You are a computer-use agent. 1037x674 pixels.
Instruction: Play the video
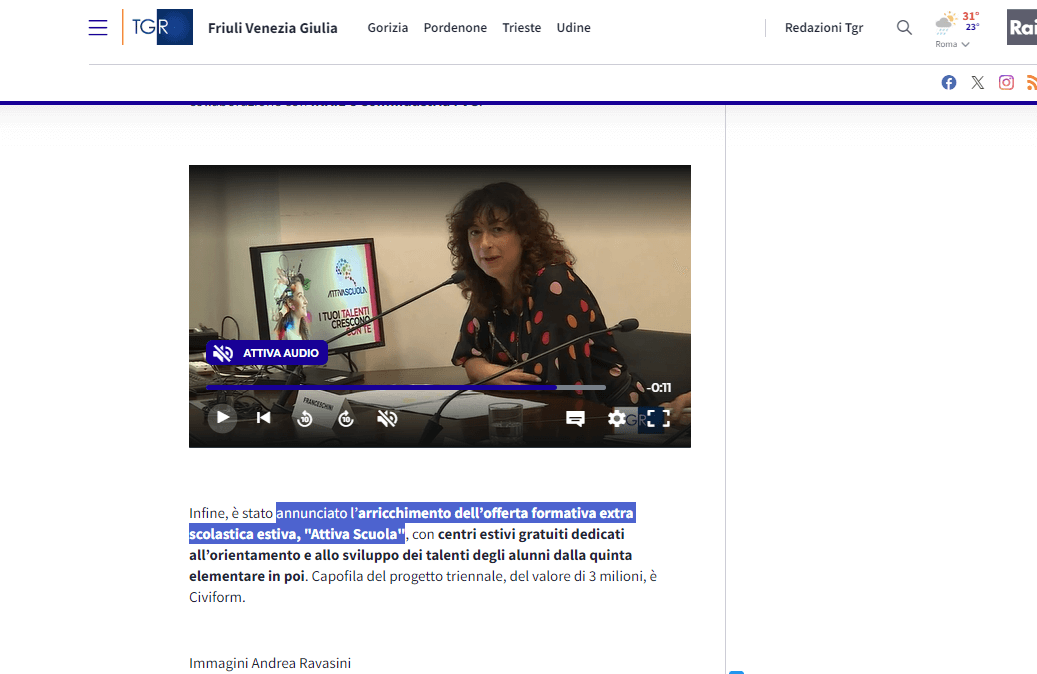[x=223, y=418]
